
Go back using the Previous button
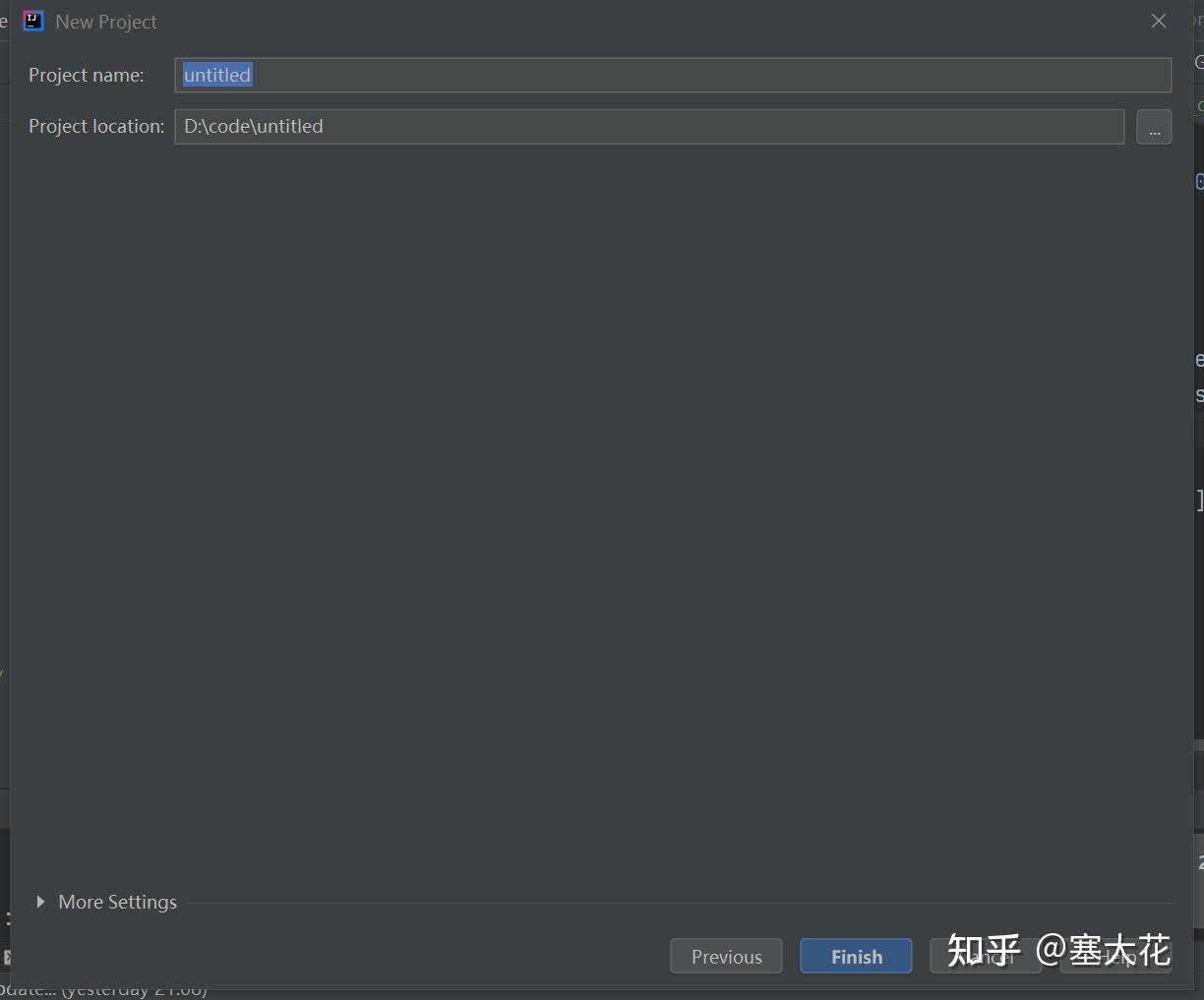[x=726, y=956]
